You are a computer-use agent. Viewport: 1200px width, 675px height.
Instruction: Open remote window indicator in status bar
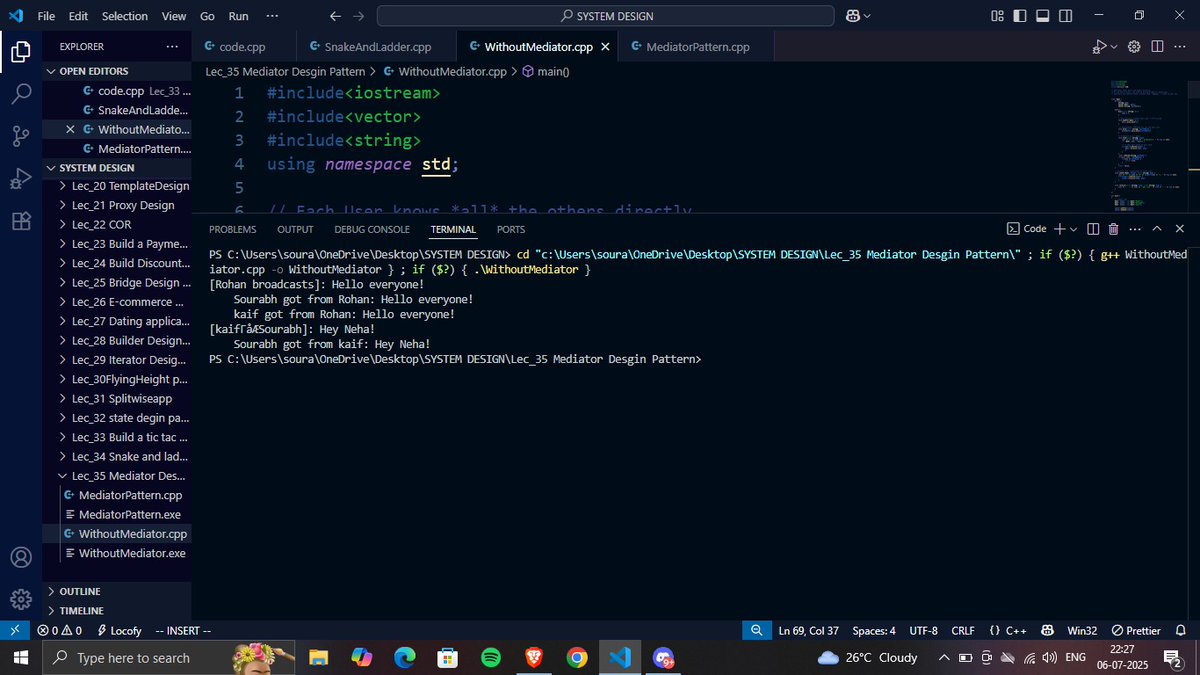click(x=15, y=631)
